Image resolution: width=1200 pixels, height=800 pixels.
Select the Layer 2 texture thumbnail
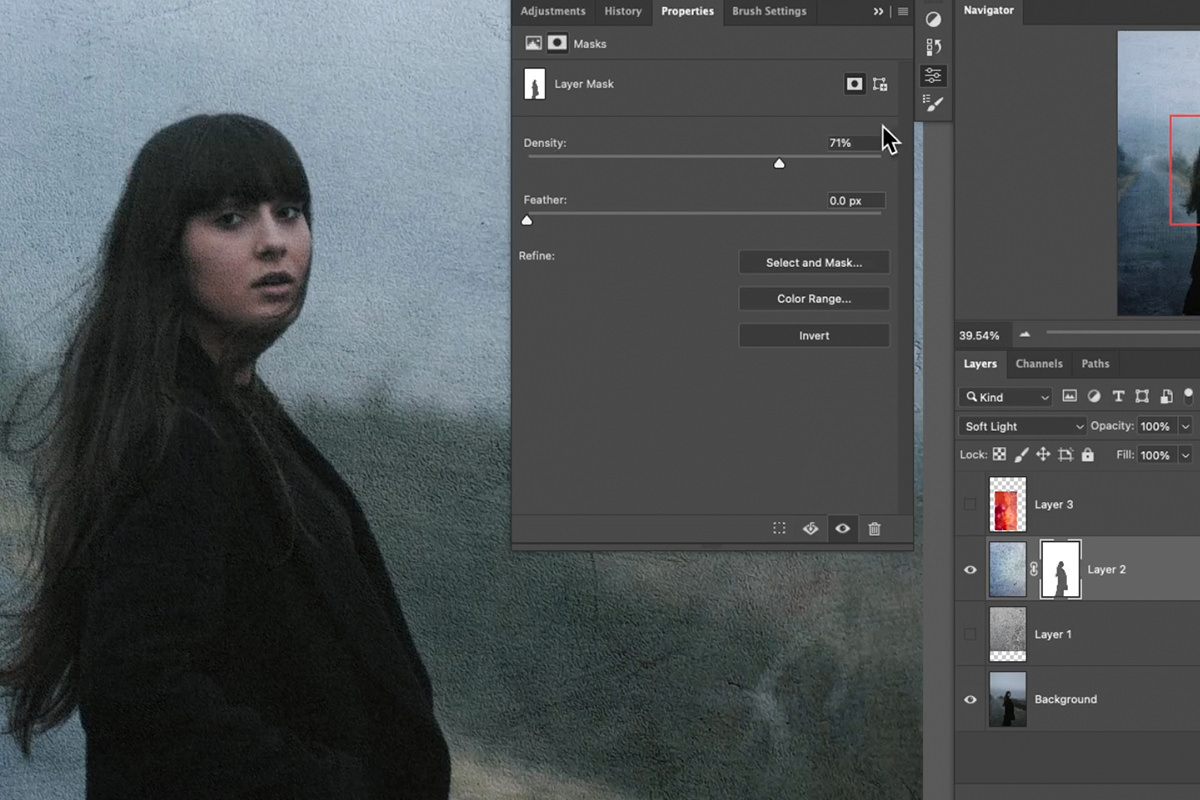coord(1008,569)
